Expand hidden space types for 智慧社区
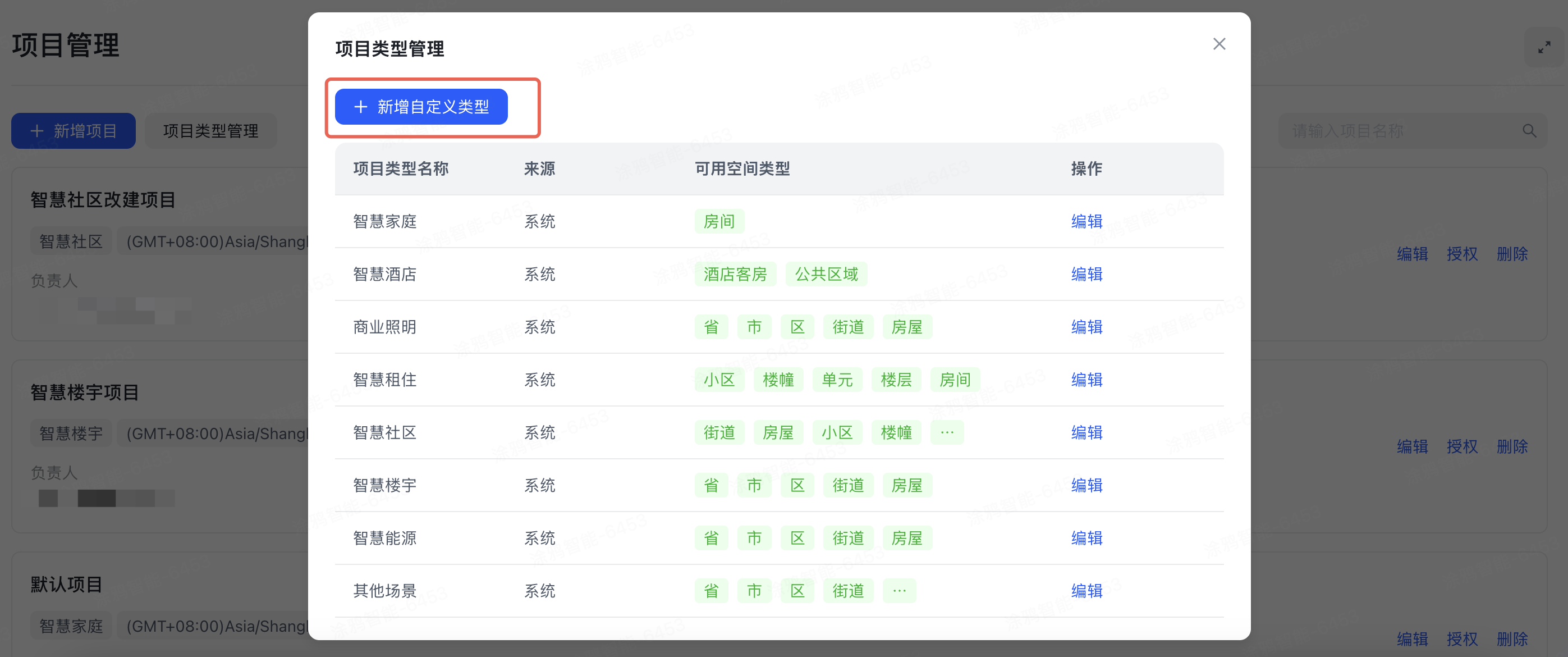The image size is (1568, 657). coord(947,432)
